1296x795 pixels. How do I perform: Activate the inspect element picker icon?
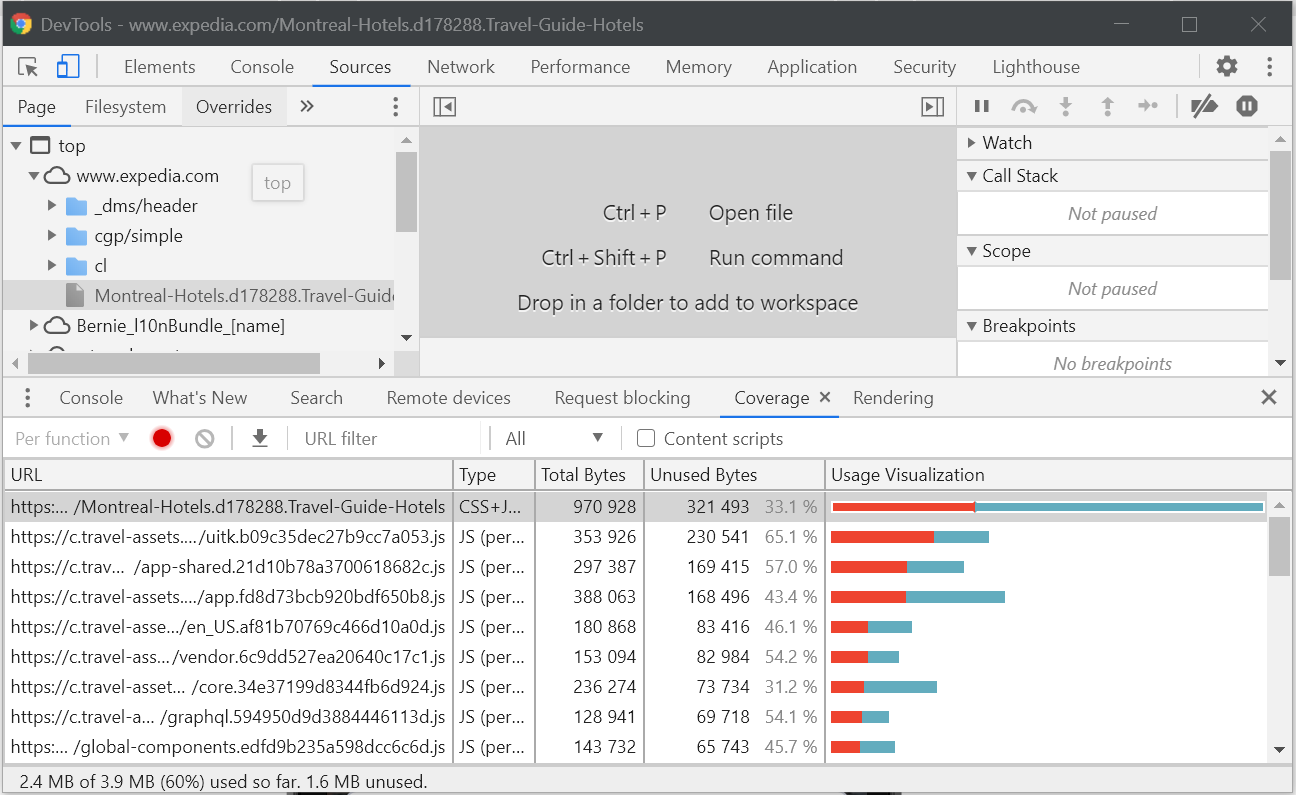click(x=28, y=67)
